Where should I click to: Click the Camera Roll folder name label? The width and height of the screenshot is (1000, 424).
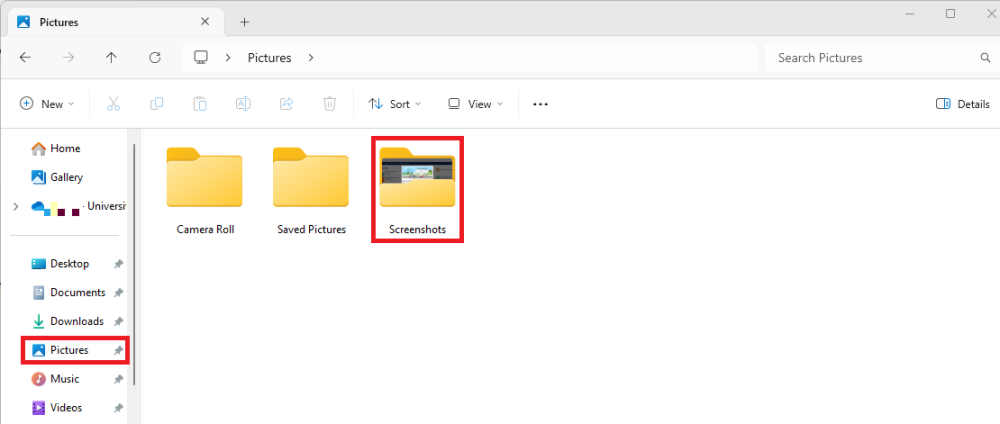click(x=205, y=230)
